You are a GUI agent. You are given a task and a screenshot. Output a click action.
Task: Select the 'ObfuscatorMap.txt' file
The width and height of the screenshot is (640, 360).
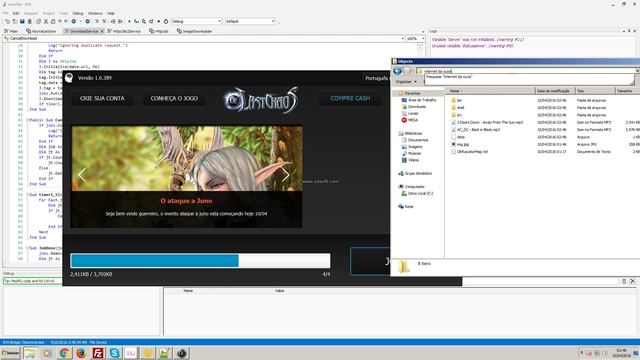[469, 151]
